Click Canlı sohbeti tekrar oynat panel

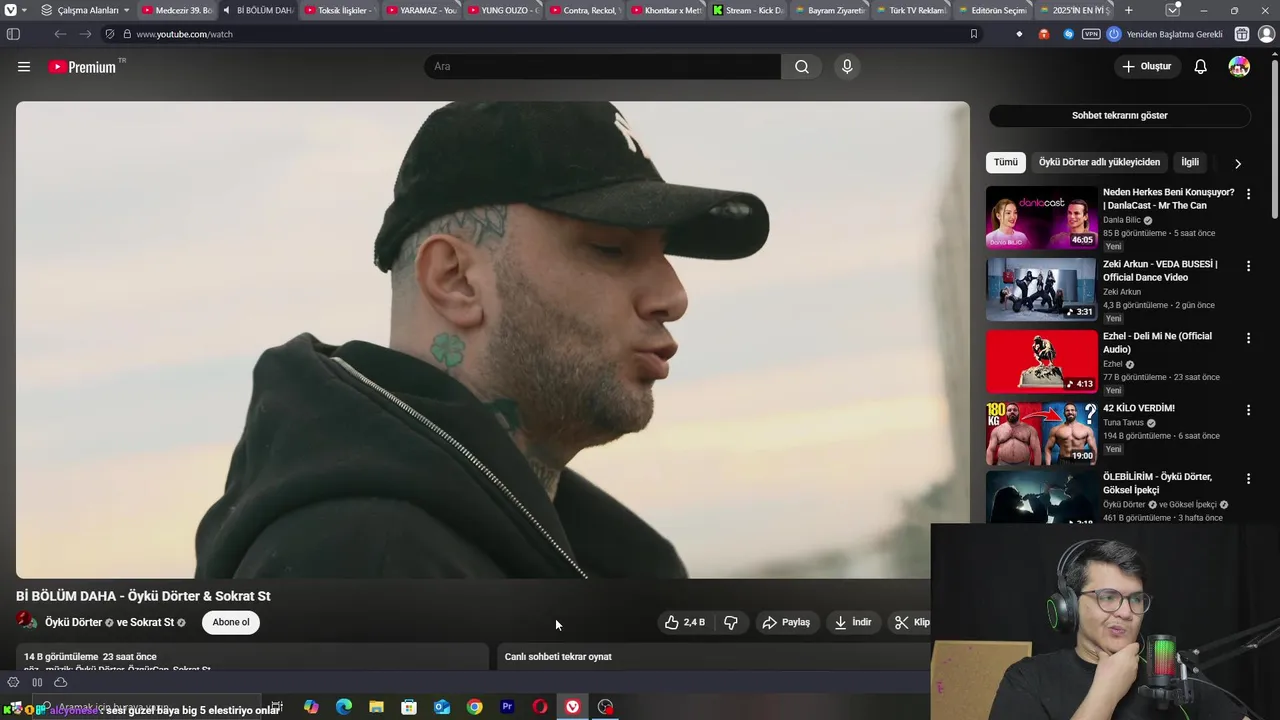(x=713, y=657)
